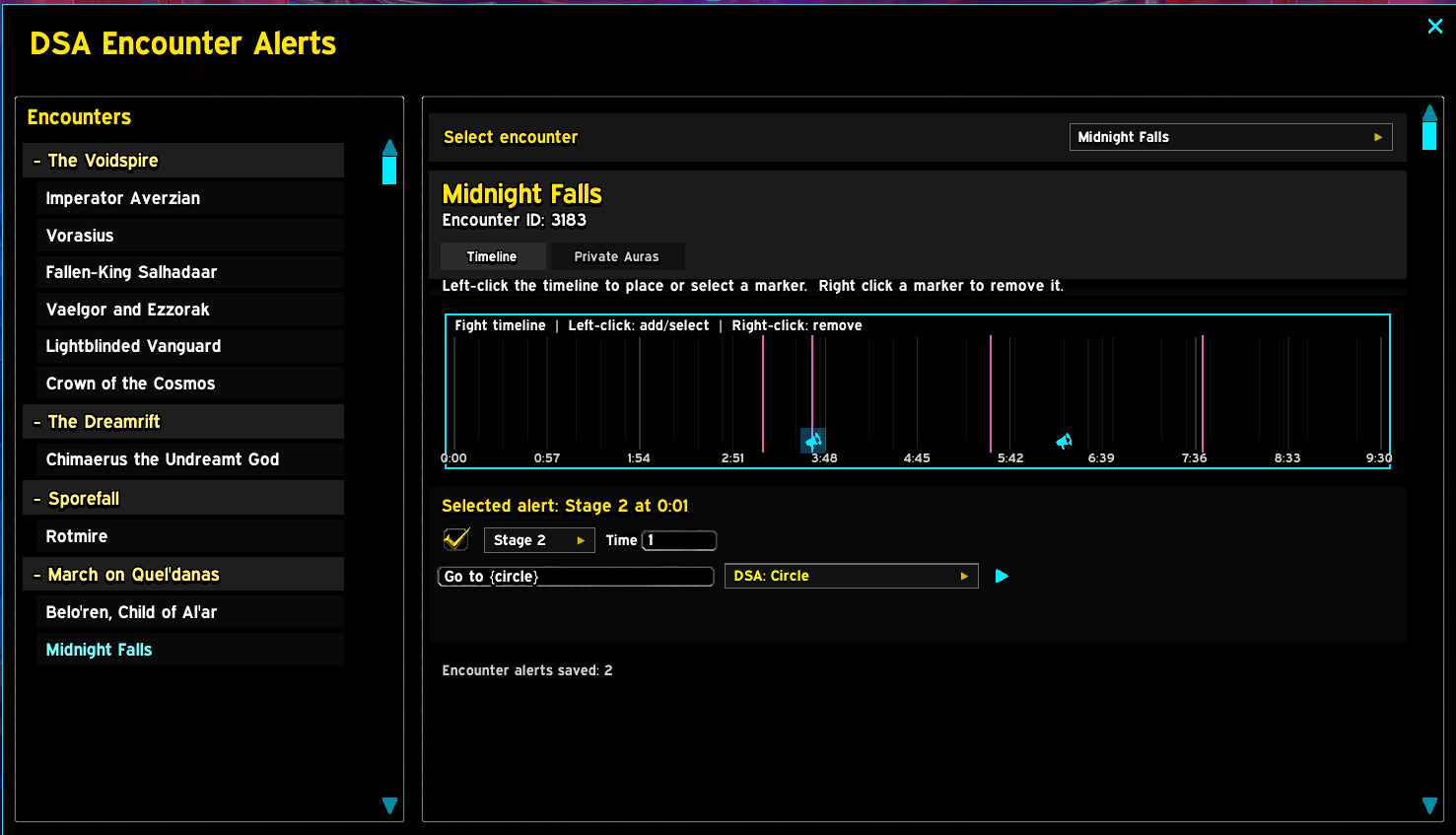This screenshot has width=1456, height=835.
Task: Open the DSA: Circle sound dropdown
Action: pyautogui.click(x=851, y=576)
